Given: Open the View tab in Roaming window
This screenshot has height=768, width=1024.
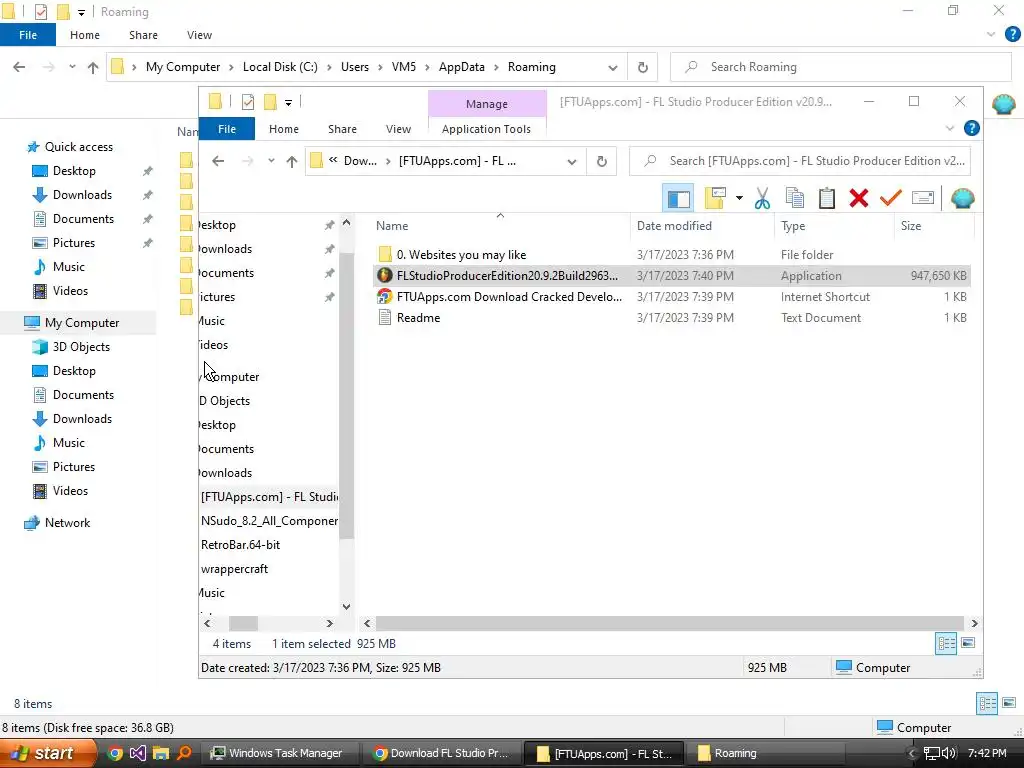Looking at the screenshot, I should point(199,35).
